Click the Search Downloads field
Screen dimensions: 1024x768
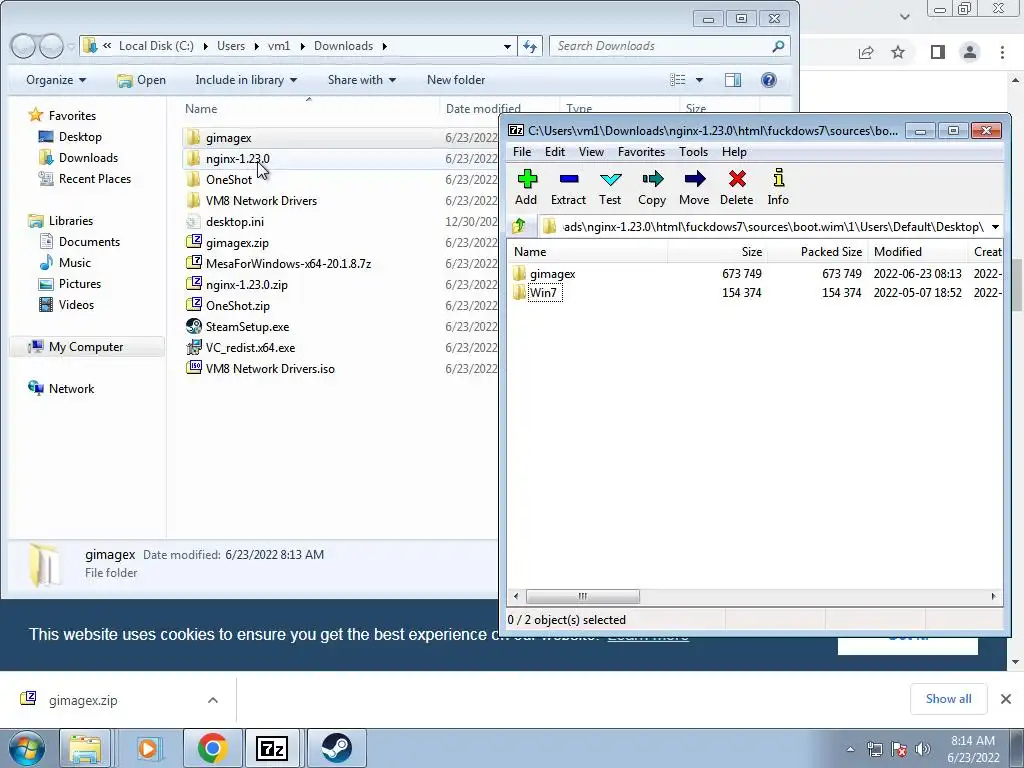669,46
